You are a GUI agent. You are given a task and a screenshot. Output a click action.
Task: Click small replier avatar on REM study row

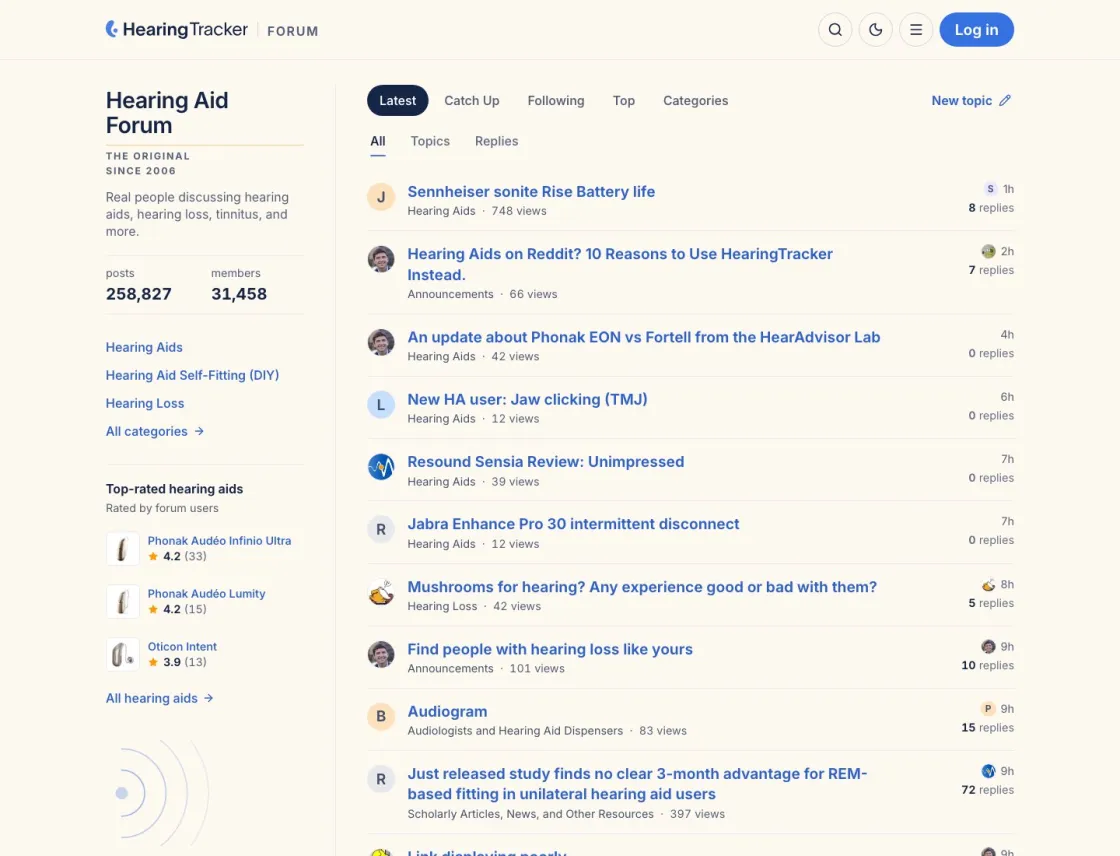(988, 771)
